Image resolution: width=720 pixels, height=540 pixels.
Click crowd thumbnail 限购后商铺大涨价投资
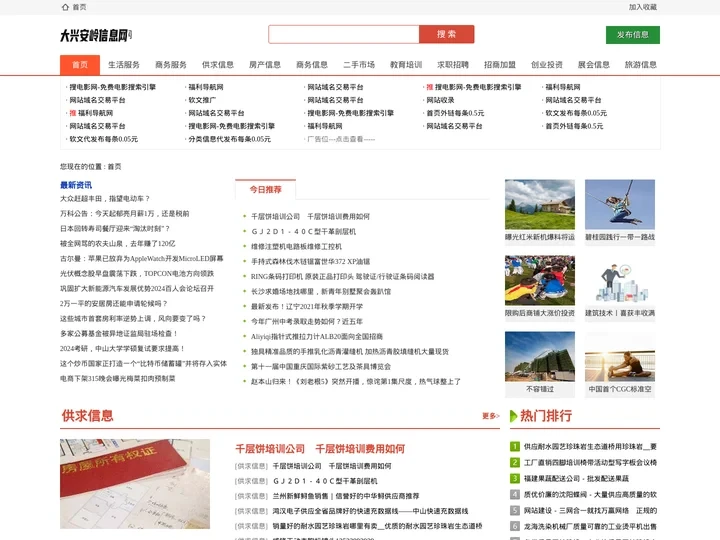coord(540,280)
